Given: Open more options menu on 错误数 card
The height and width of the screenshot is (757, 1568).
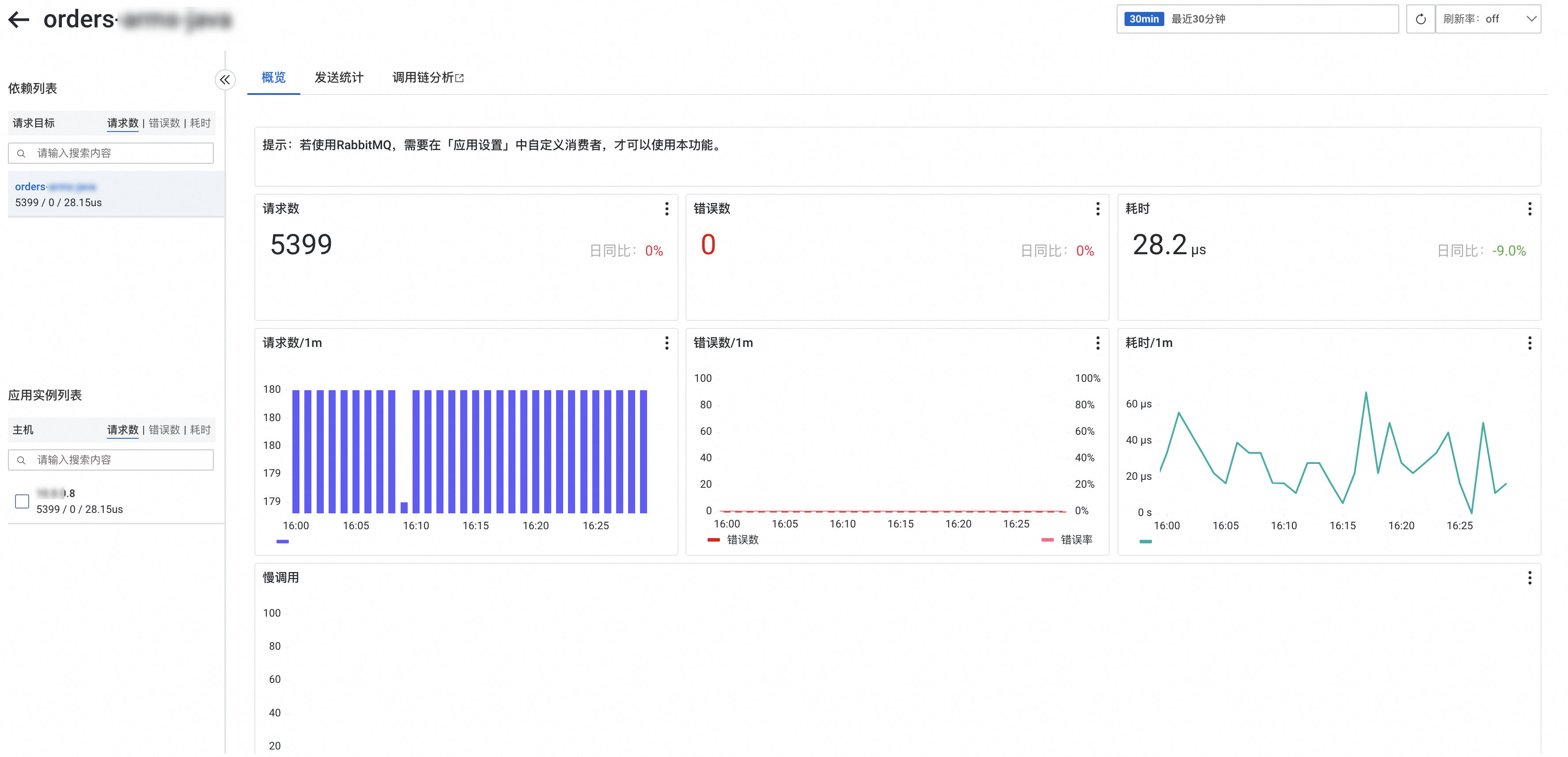Looking at the screenshot, I should pyautogui.click(x=1098, y=209).
